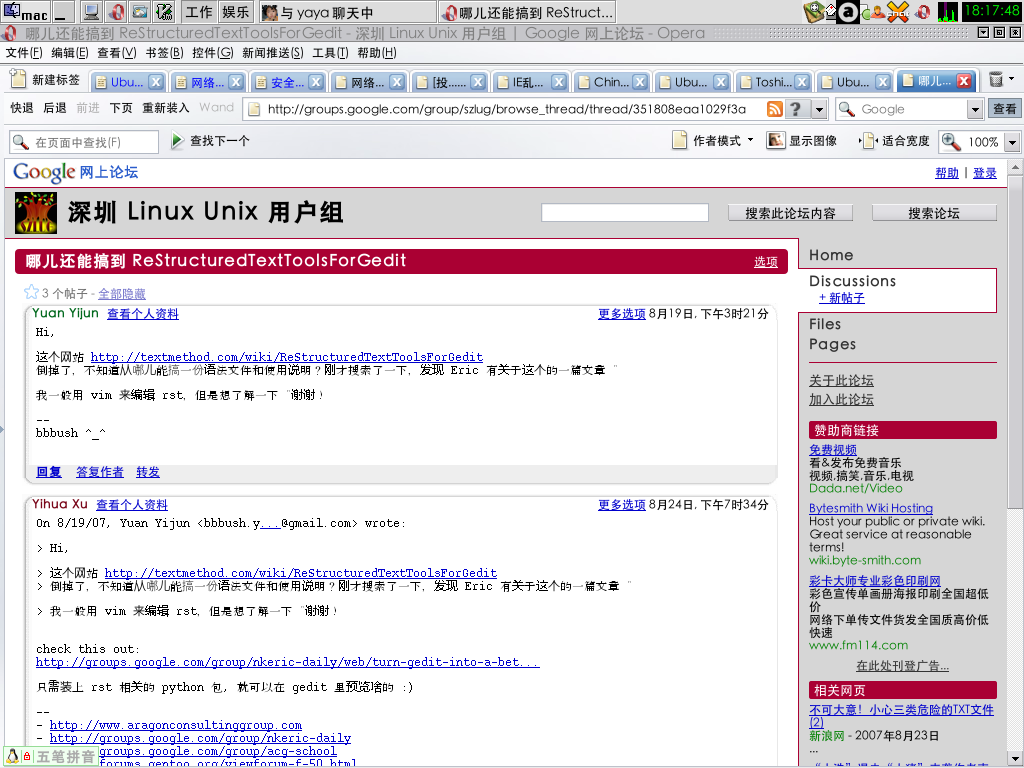Open the Bytesmith Wiki Hosting ad link

pyautogui.click(x=871, y=508)
